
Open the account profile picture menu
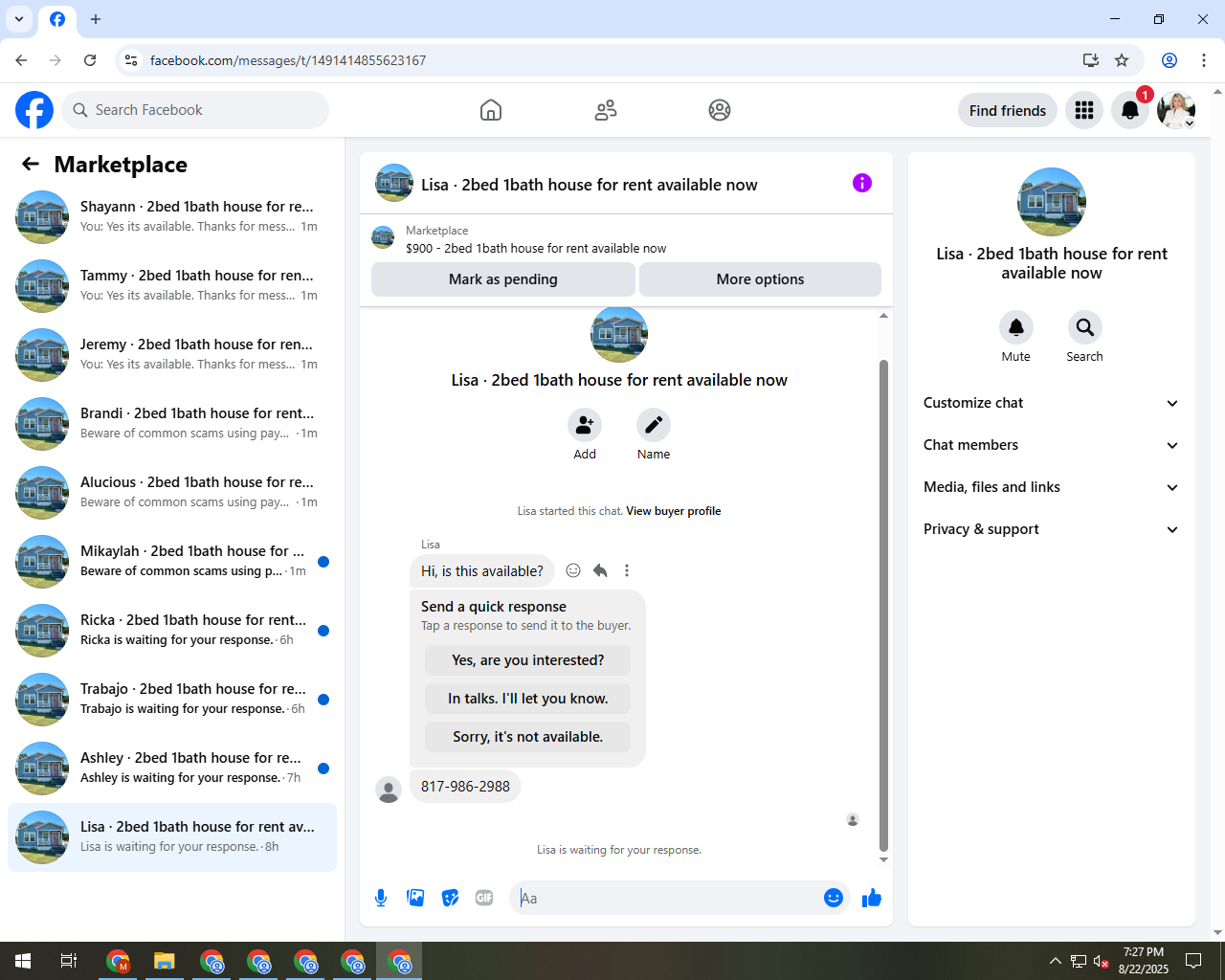(x=1176, y=110)
